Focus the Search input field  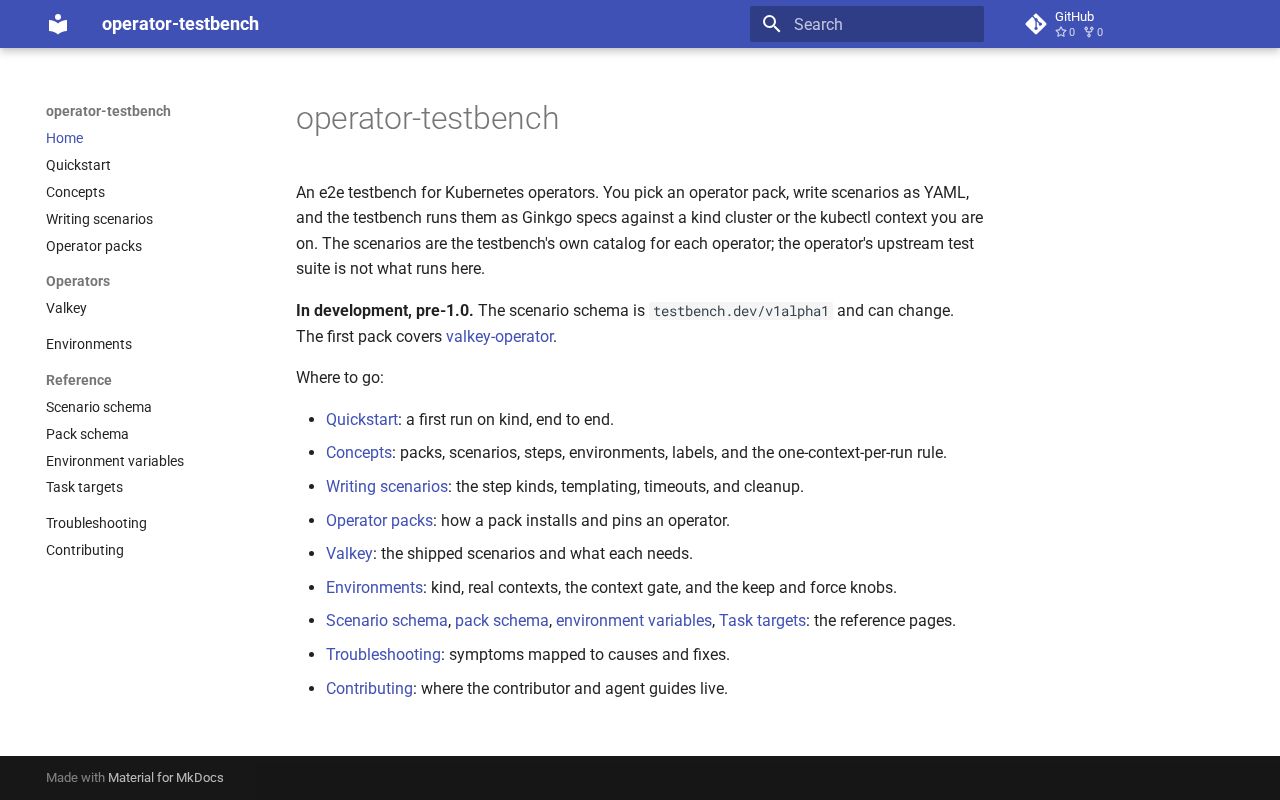(x=867, y=24)
